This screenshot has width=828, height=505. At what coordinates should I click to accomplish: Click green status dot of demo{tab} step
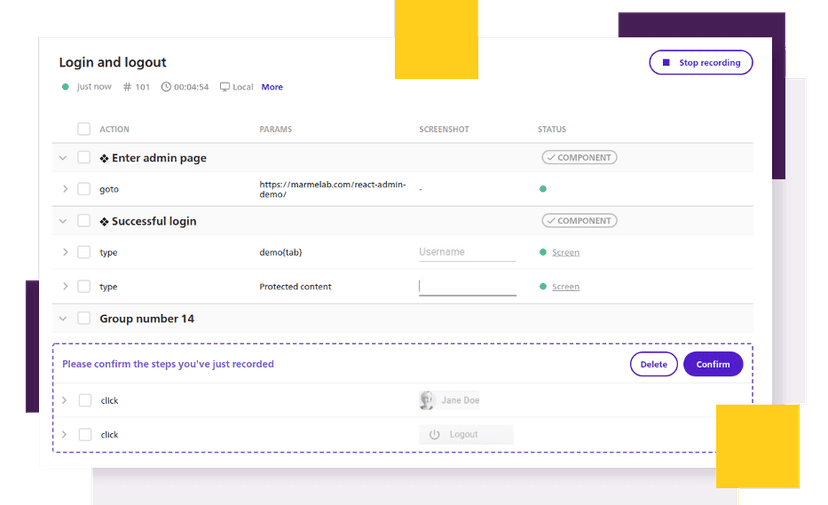(543, 252)
